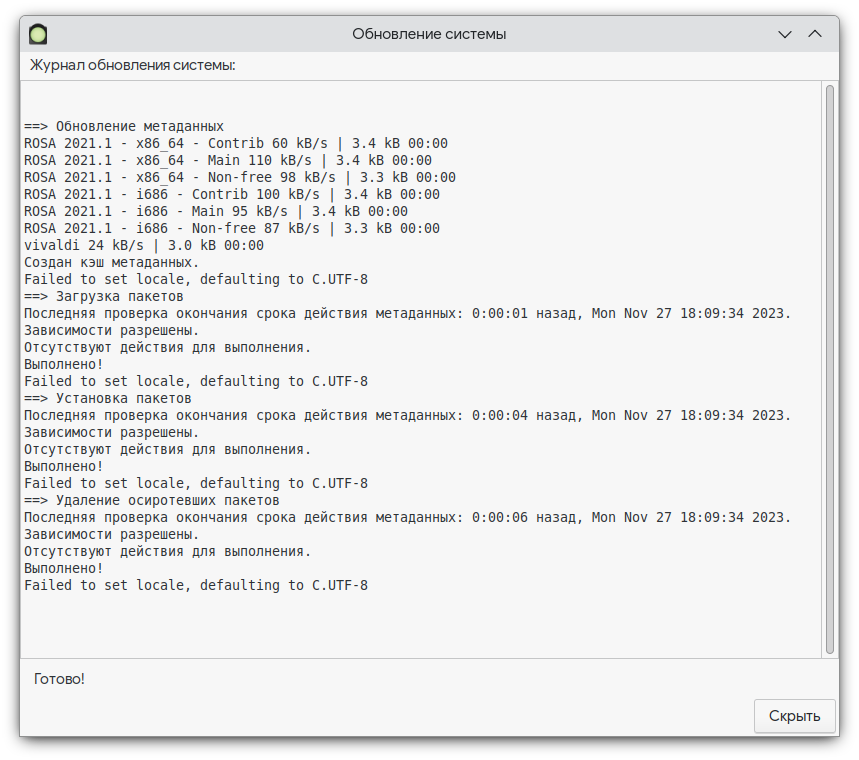Click the line with 'x86_64 - Contrib 60 kB/s'
Screen dimensions: 859x760
[236, 144]
